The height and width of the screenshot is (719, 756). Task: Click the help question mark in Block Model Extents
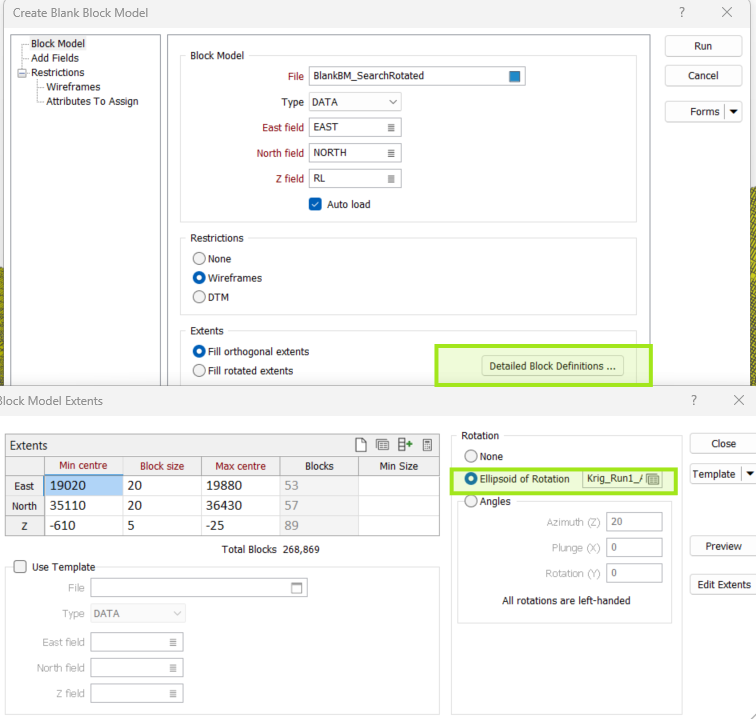(x=694, y=400)
